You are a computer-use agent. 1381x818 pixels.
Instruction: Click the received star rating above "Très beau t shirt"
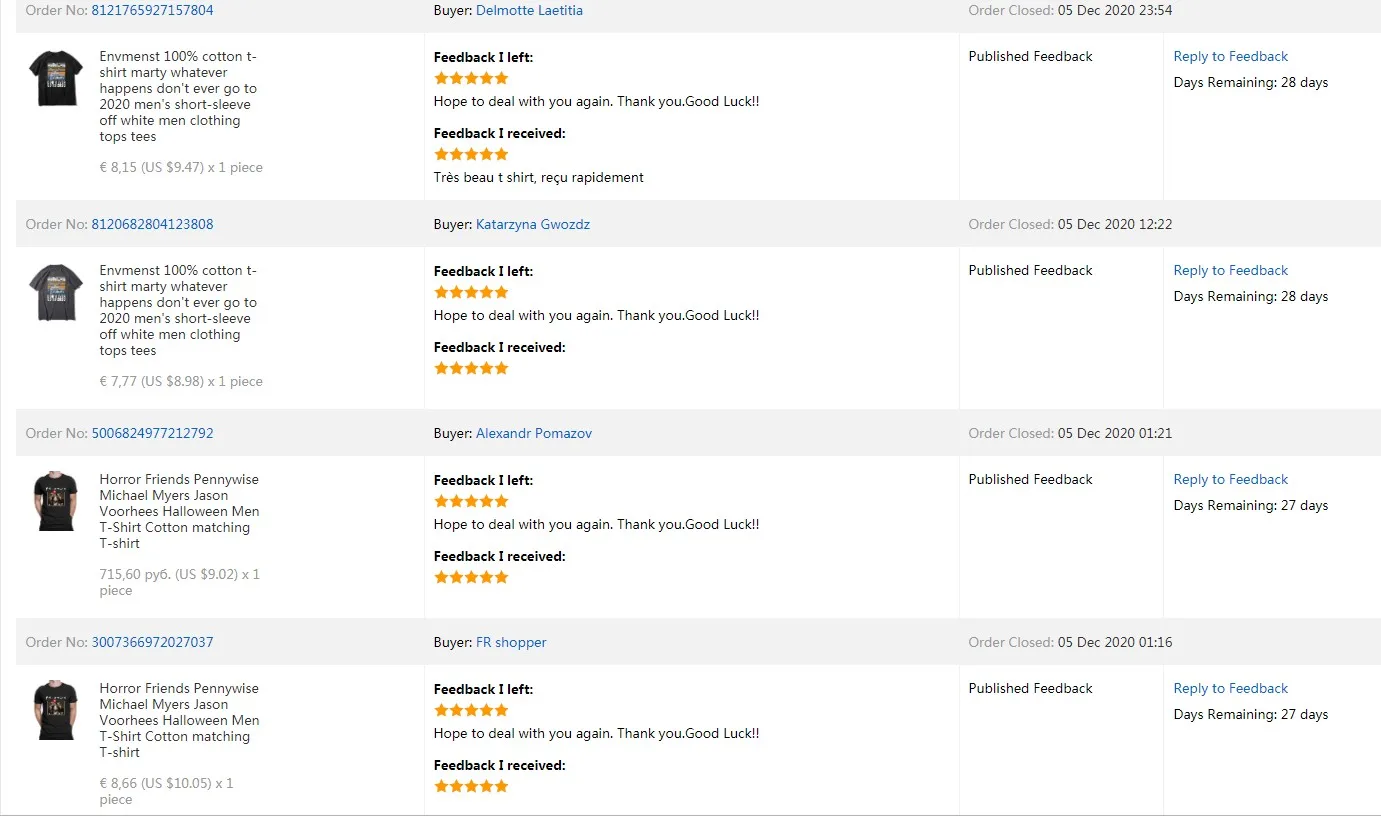[x=471, y=154]
